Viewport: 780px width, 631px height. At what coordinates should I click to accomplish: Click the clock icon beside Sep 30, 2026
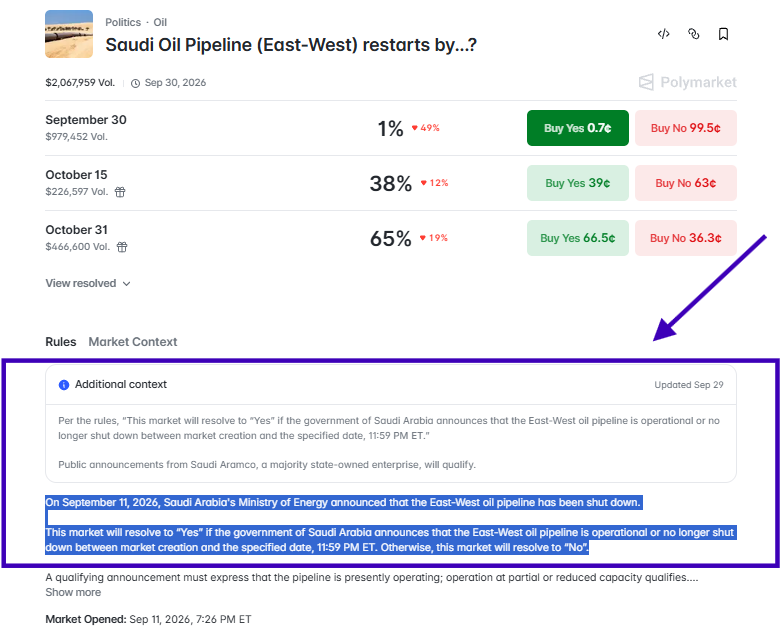click(135, 83)
